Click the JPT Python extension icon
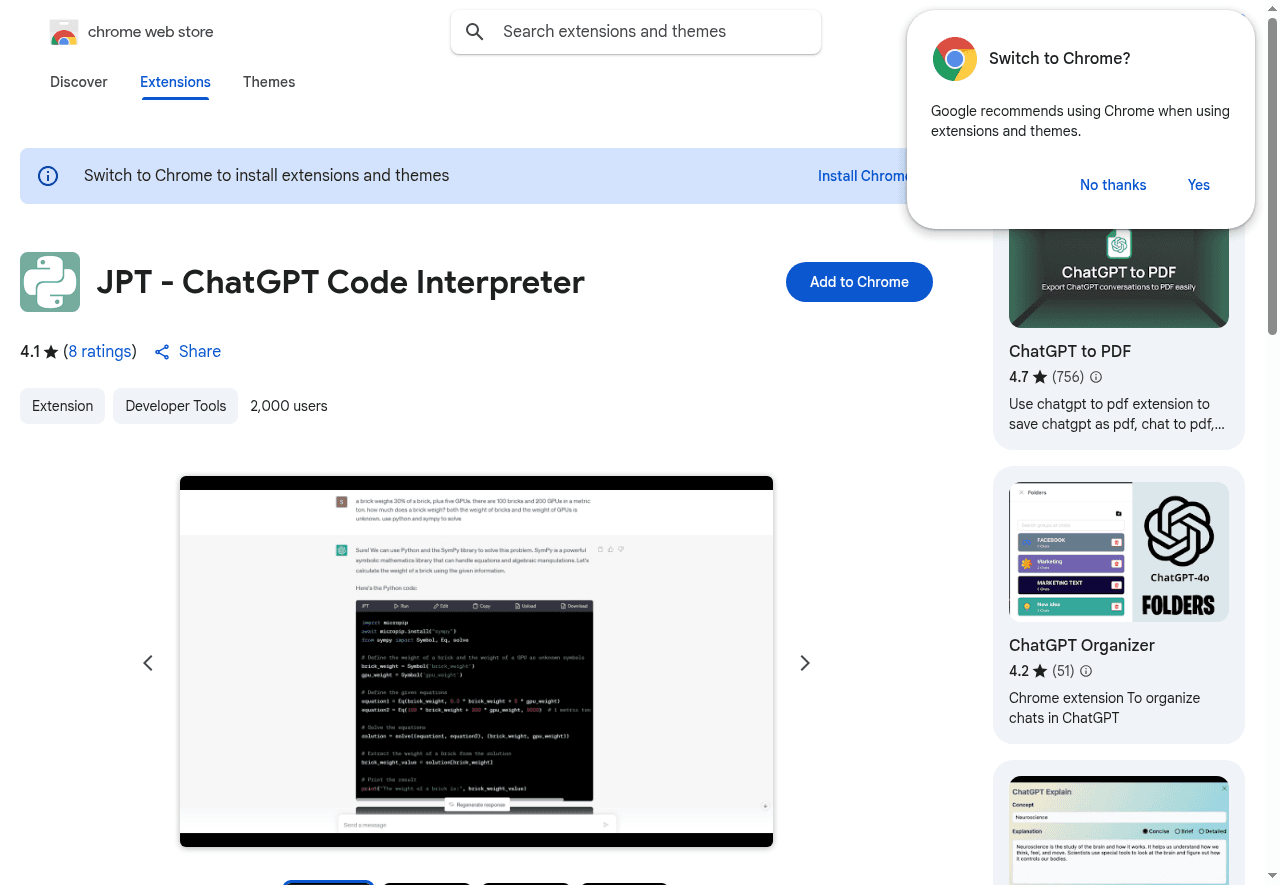 50,282
